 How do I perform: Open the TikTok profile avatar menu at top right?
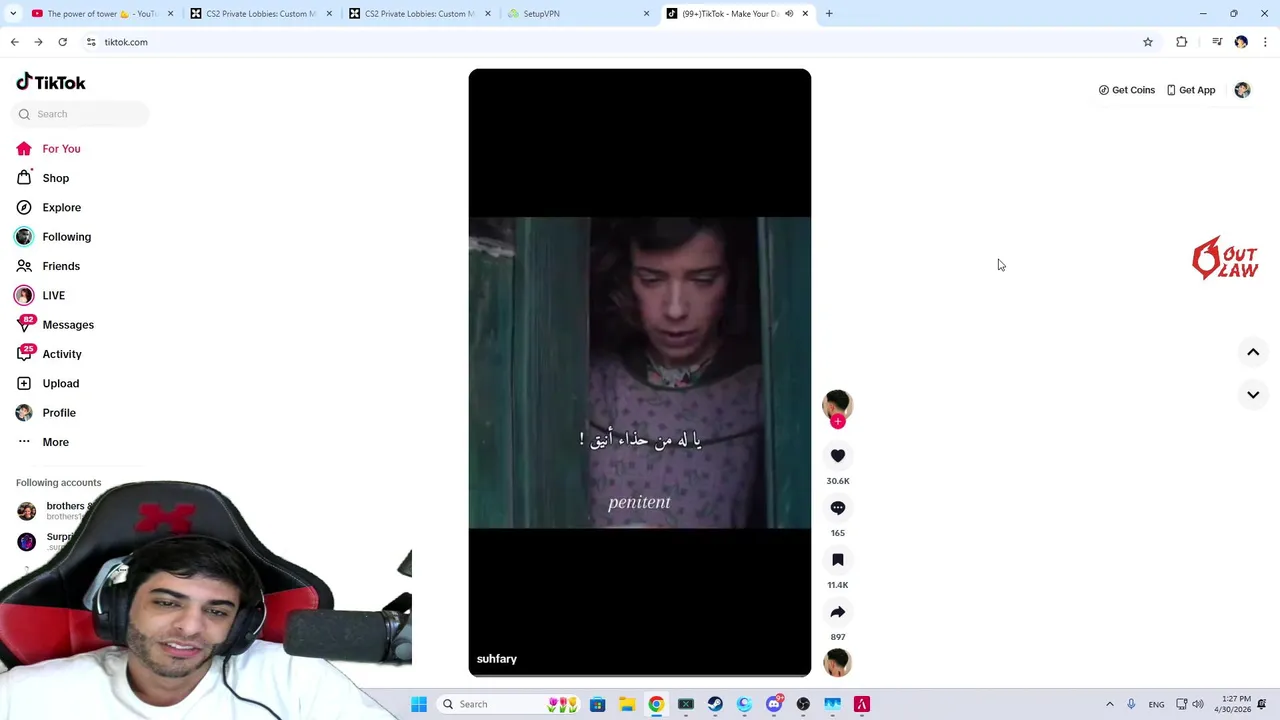1242,90
